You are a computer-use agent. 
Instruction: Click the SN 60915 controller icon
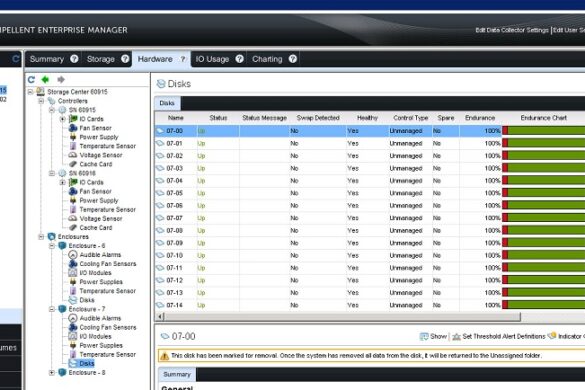62,110
